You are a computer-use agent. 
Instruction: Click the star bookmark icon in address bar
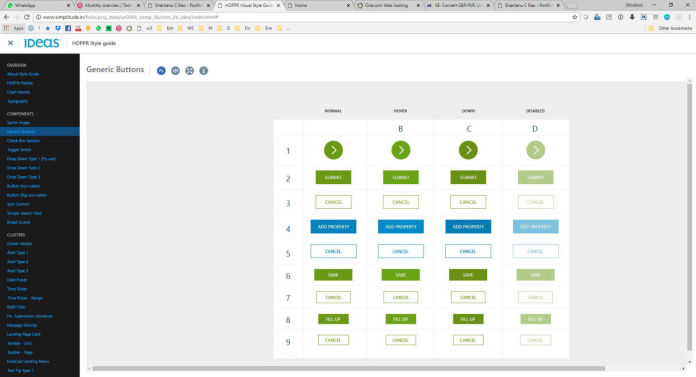(575, 17)
